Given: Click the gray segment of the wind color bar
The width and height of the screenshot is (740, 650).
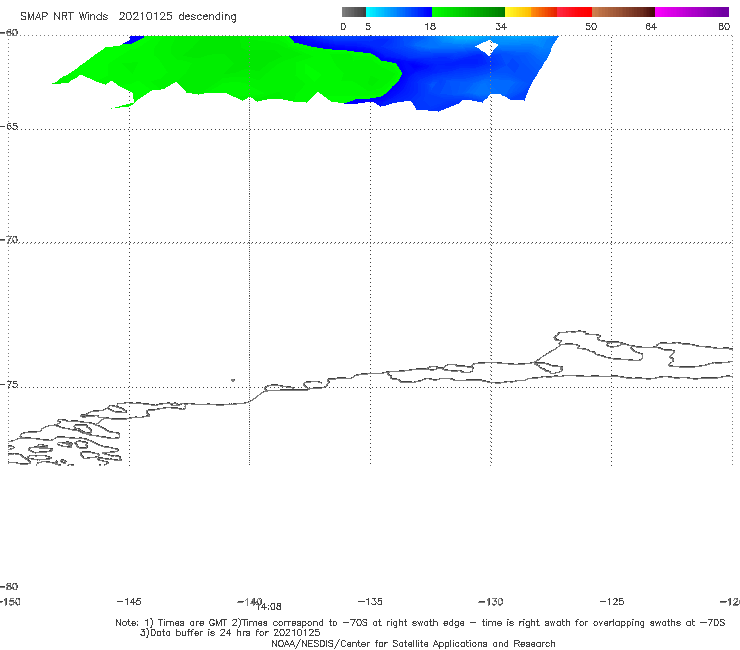Looking at the screenshot, I should tap(354, 12).
